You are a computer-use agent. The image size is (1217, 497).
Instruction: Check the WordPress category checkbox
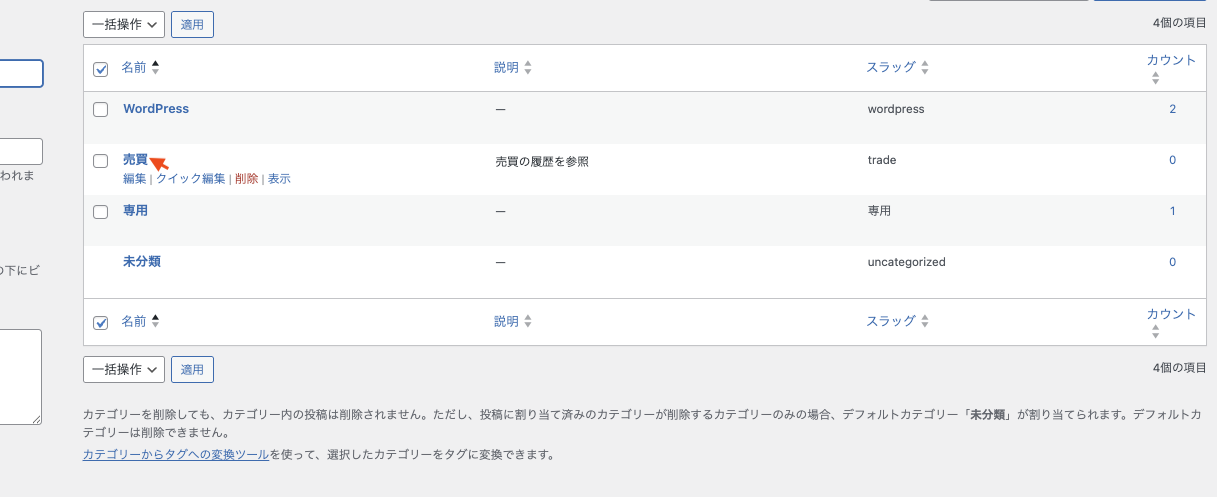100,110
